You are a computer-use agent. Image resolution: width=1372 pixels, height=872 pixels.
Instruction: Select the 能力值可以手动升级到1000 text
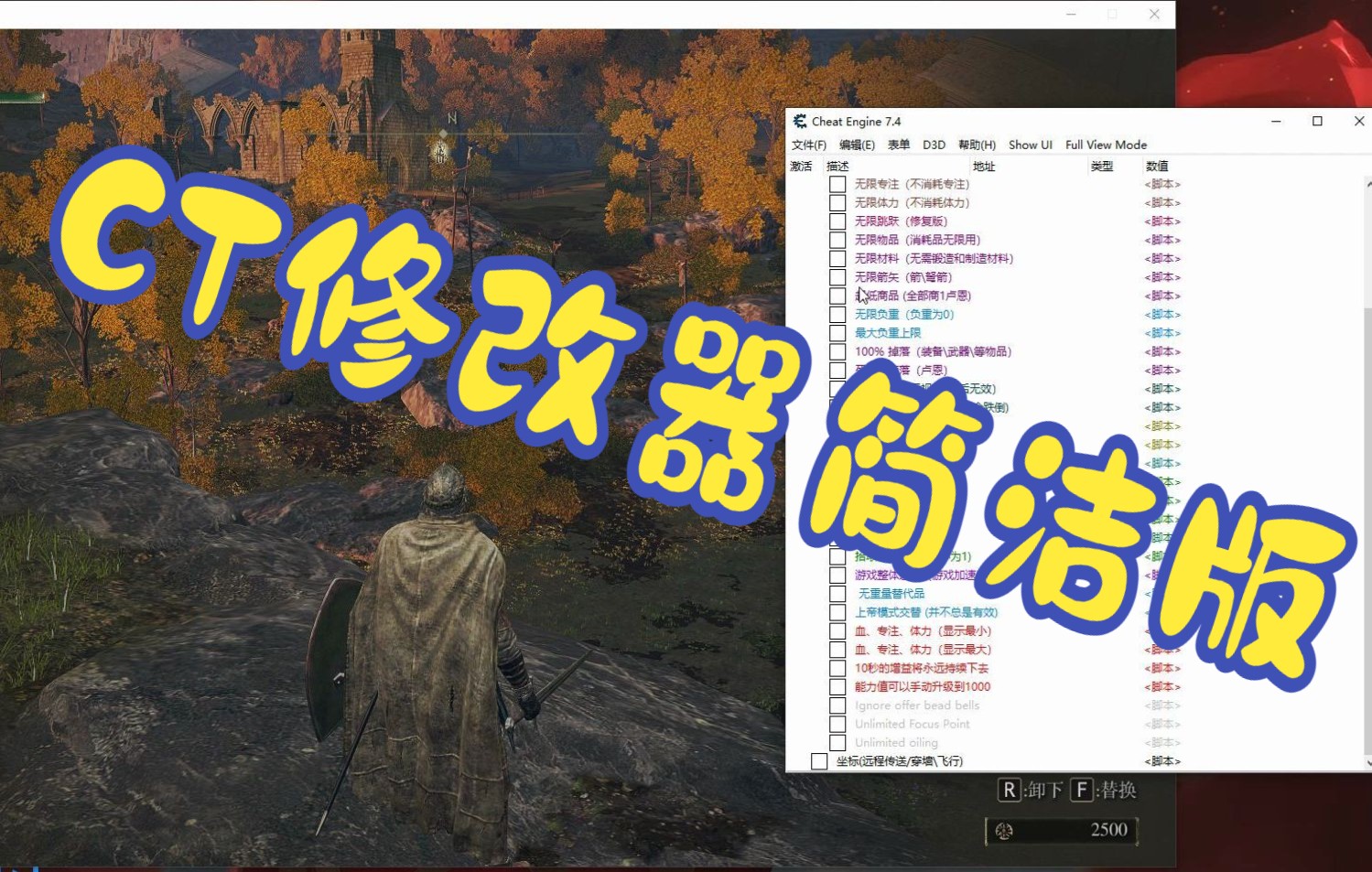pos(923,686)
